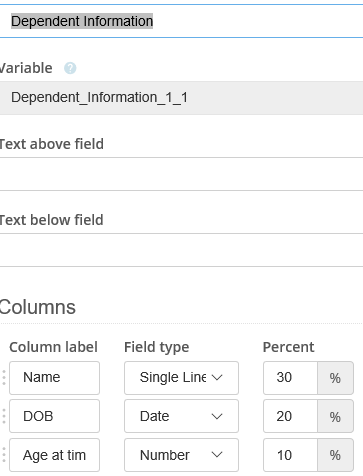Click the 20 percent width field
This screenshot has width=363, height=476.
(x=290, y=416)
